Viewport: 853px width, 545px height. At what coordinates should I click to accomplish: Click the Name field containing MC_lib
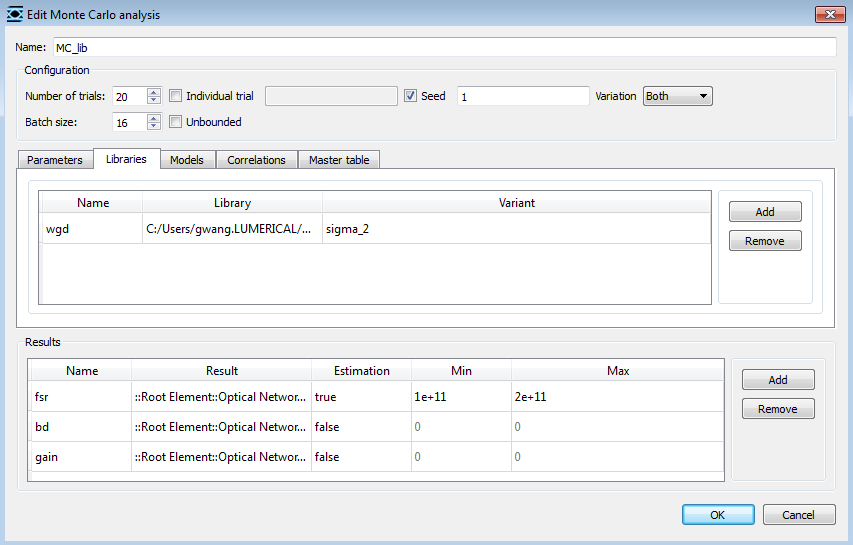[x=444, y=47]
